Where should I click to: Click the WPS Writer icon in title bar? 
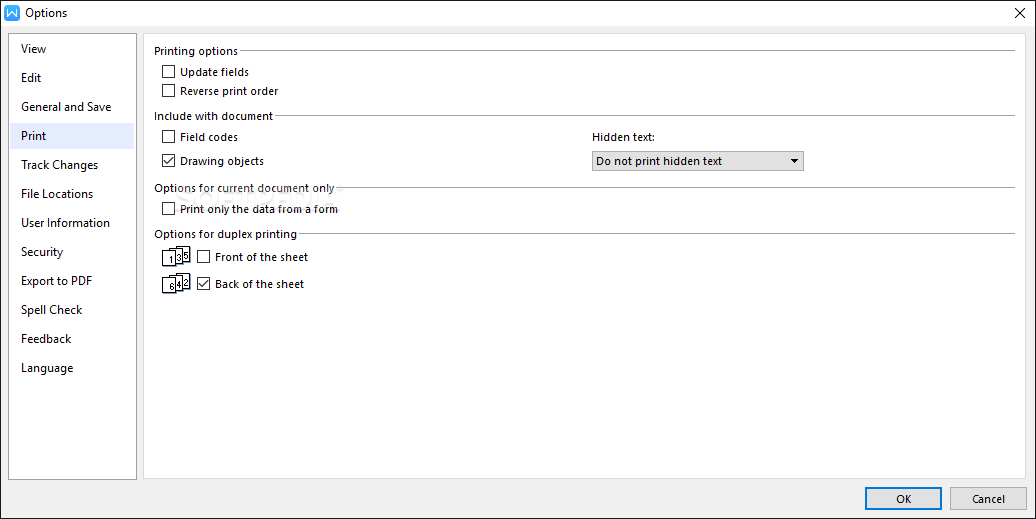pos(12,13)
